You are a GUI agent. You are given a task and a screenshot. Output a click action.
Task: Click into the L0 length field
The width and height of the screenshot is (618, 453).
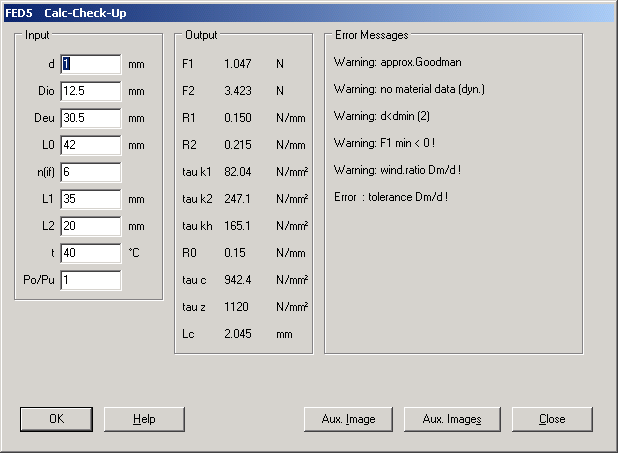pyautogui.click(x=90, y=145)
